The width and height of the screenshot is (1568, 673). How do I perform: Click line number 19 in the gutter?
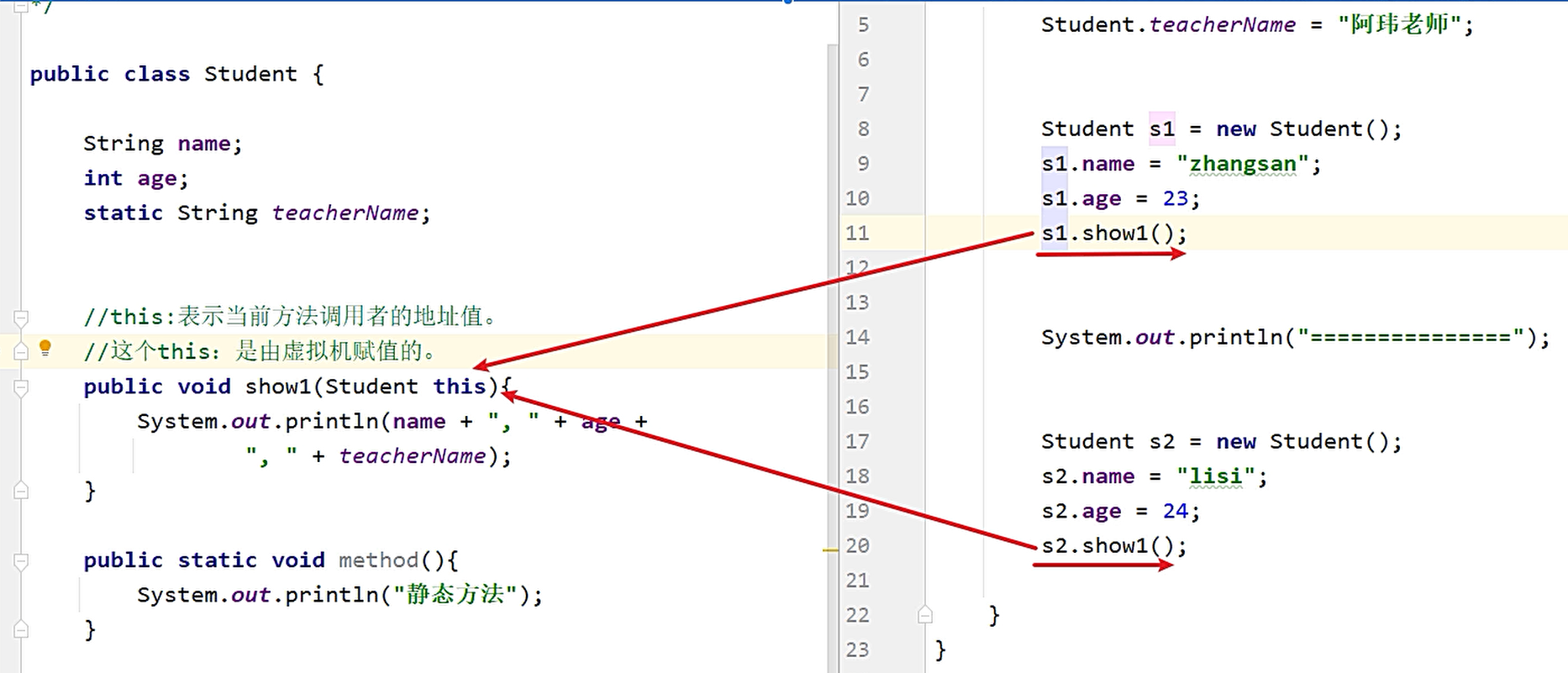click(857, 511)
